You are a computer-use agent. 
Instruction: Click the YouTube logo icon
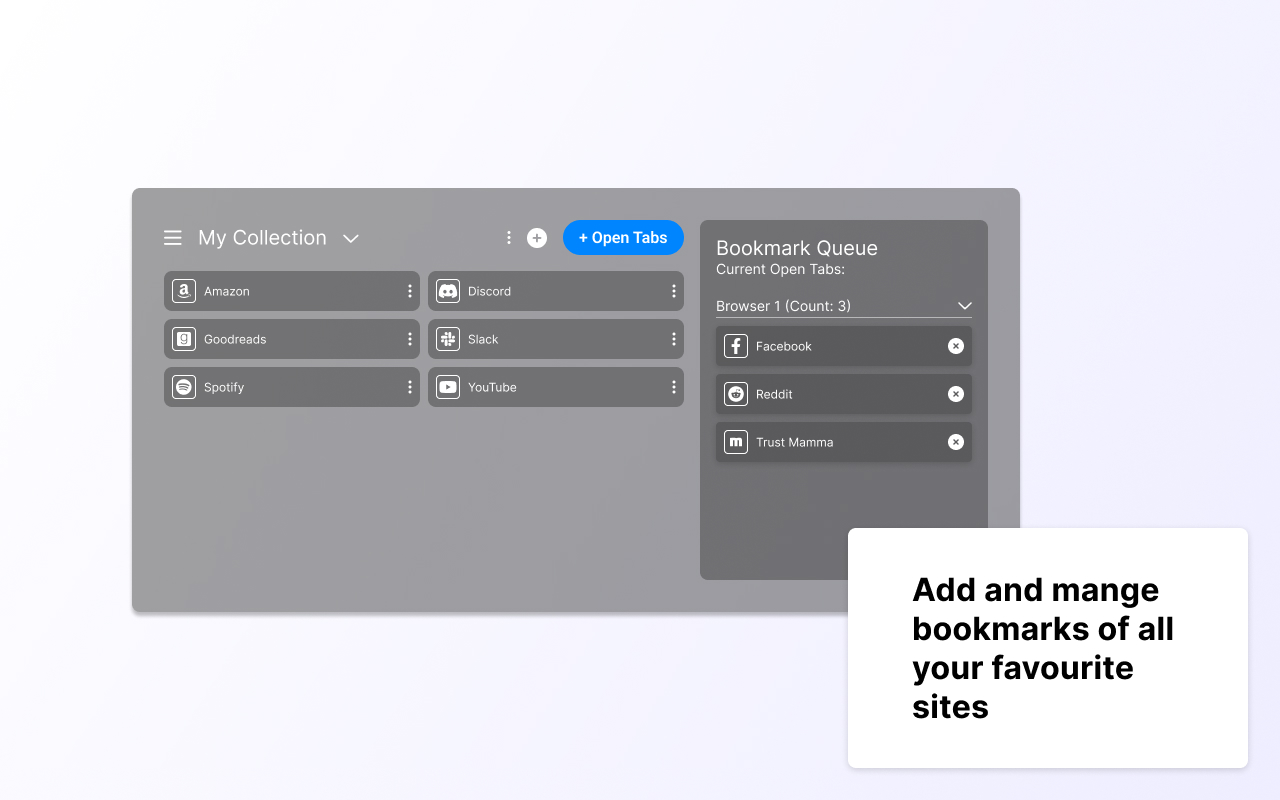[x=448, y=387]
